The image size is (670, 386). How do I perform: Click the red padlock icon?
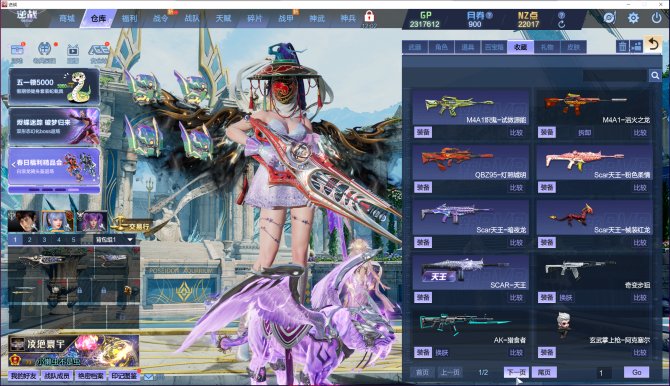click(369, 17)
